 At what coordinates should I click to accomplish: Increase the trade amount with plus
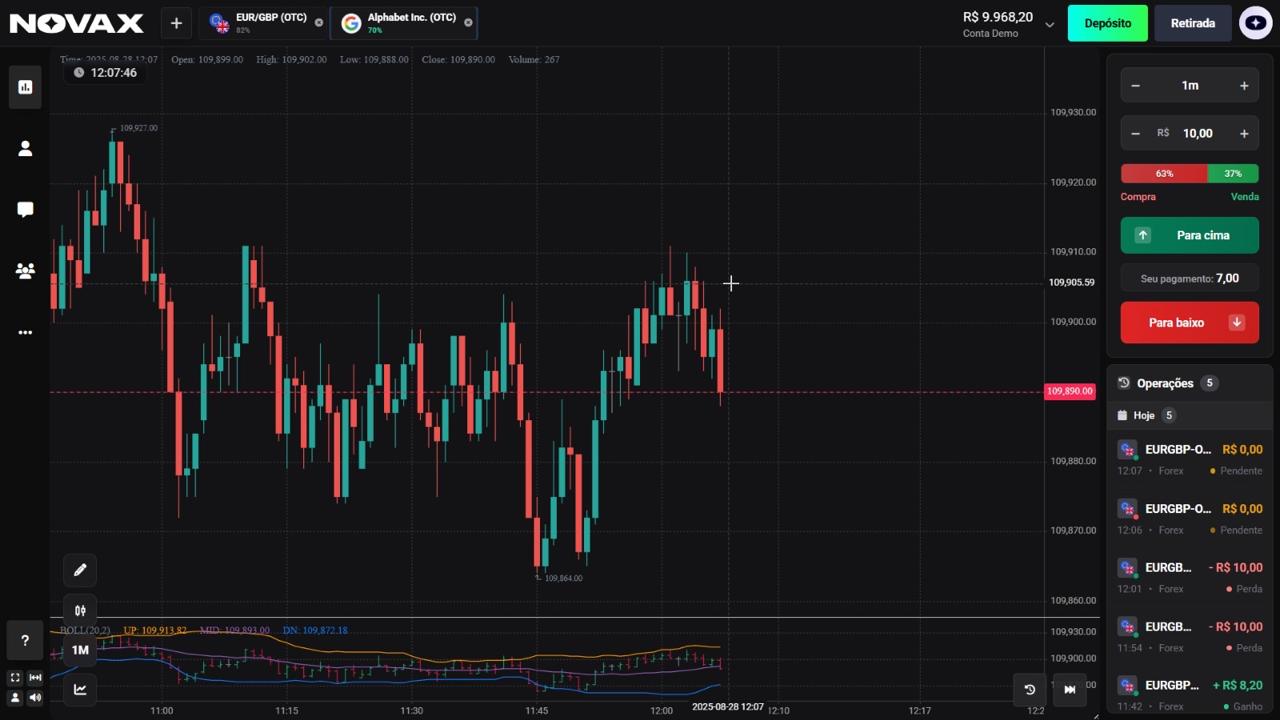[x=1244, y=134]
